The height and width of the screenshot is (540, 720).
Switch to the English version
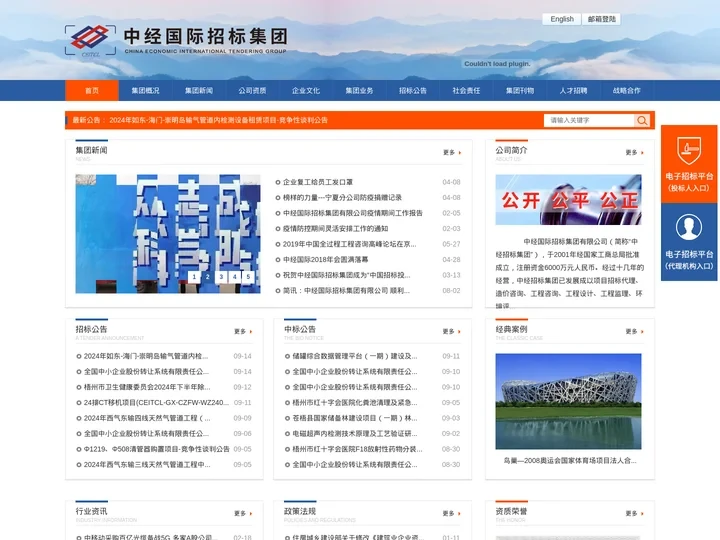pyautogui.click(x=562, y=19)
